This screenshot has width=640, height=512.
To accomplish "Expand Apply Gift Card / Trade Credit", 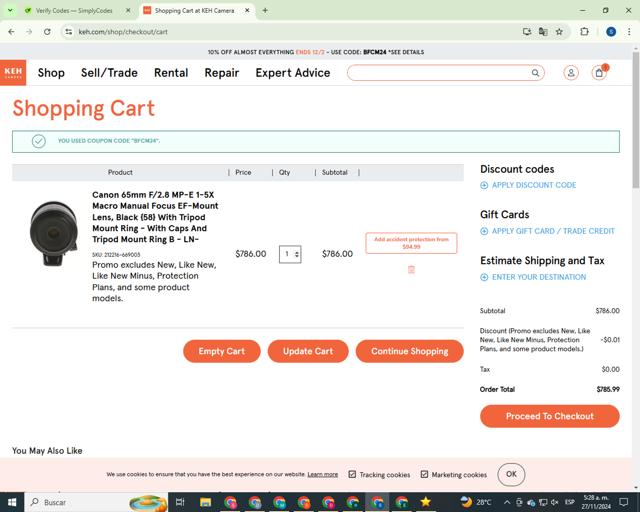I will pyautogui.click(x=553, y=231).
